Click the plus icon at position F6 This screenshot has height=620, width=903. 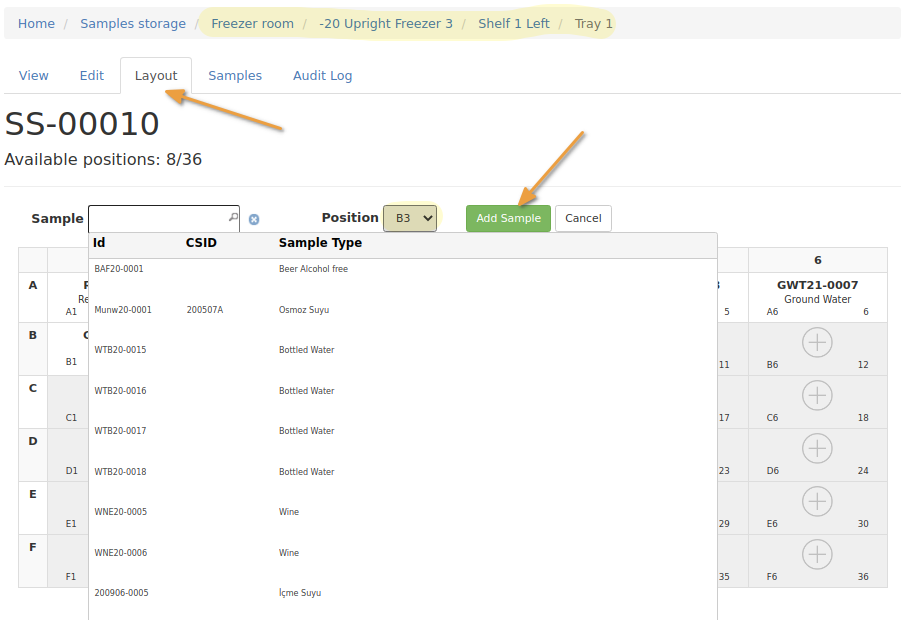817,554
